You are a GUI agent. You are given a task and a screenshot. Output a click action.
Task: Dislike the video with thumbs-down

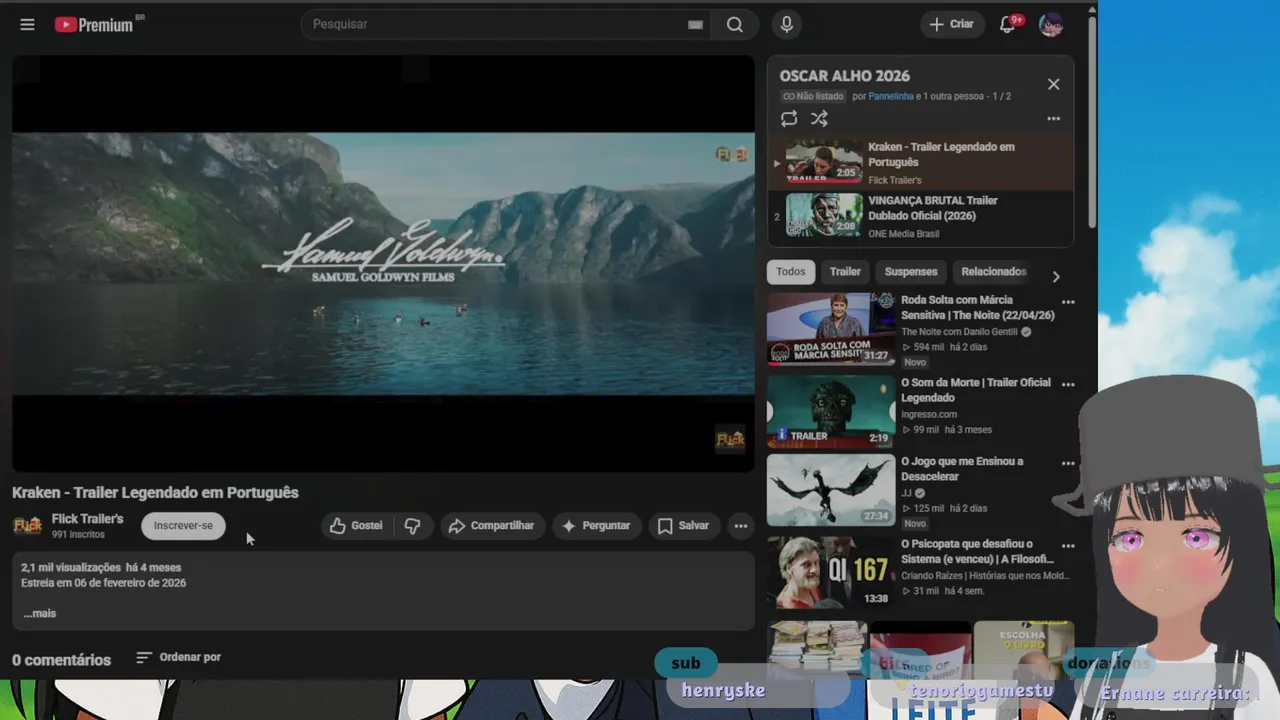(412, 526)
